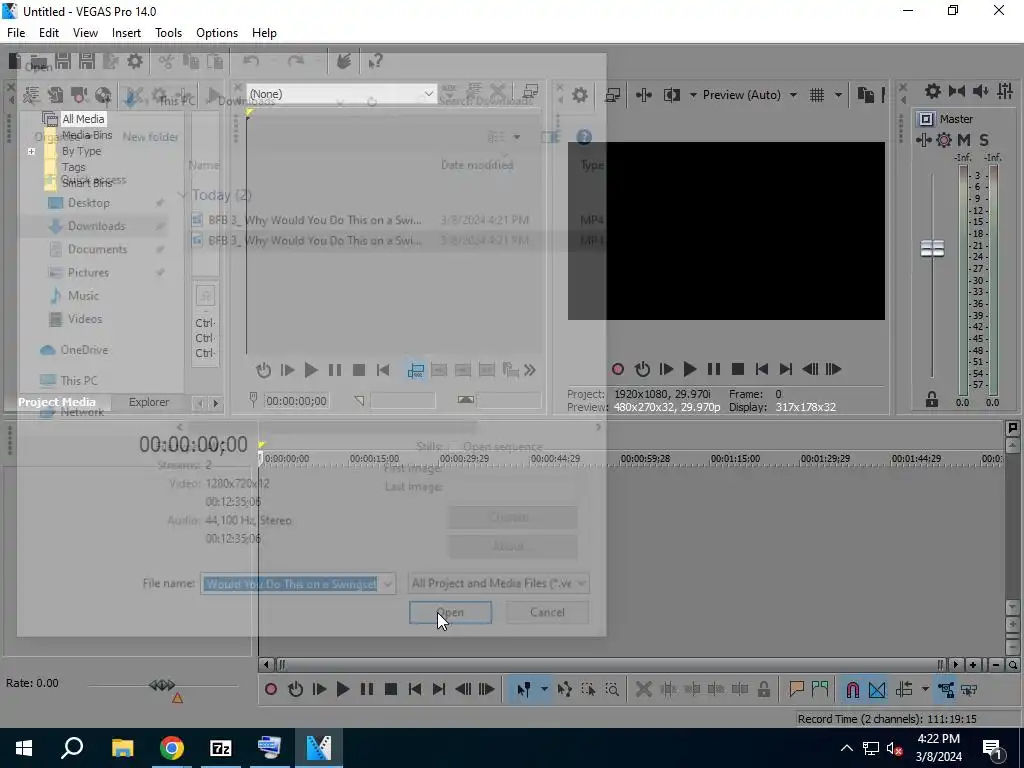
Task: Launch interactive tutorials hand icon
Action: click(344, 61)
